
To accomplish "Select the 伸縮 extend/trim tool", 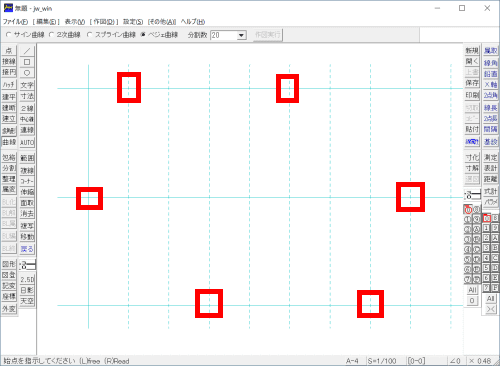I will (x=27, y=192).
